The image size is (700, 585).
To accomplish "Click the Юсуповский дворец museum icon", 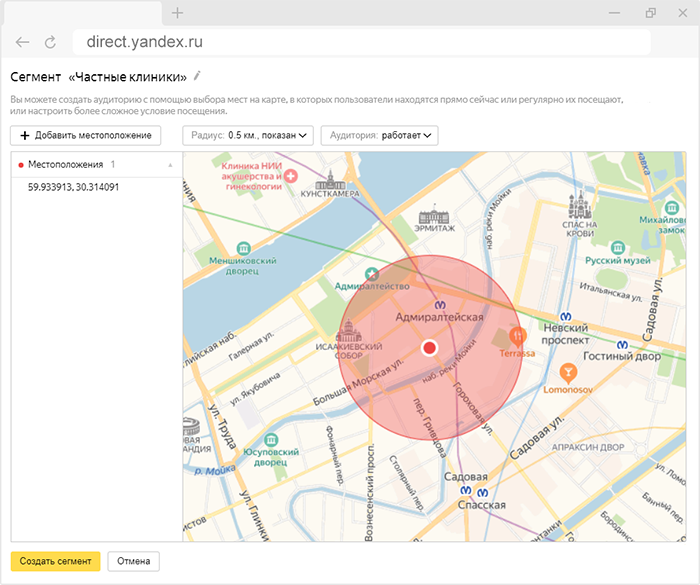I will coord(271,440).
